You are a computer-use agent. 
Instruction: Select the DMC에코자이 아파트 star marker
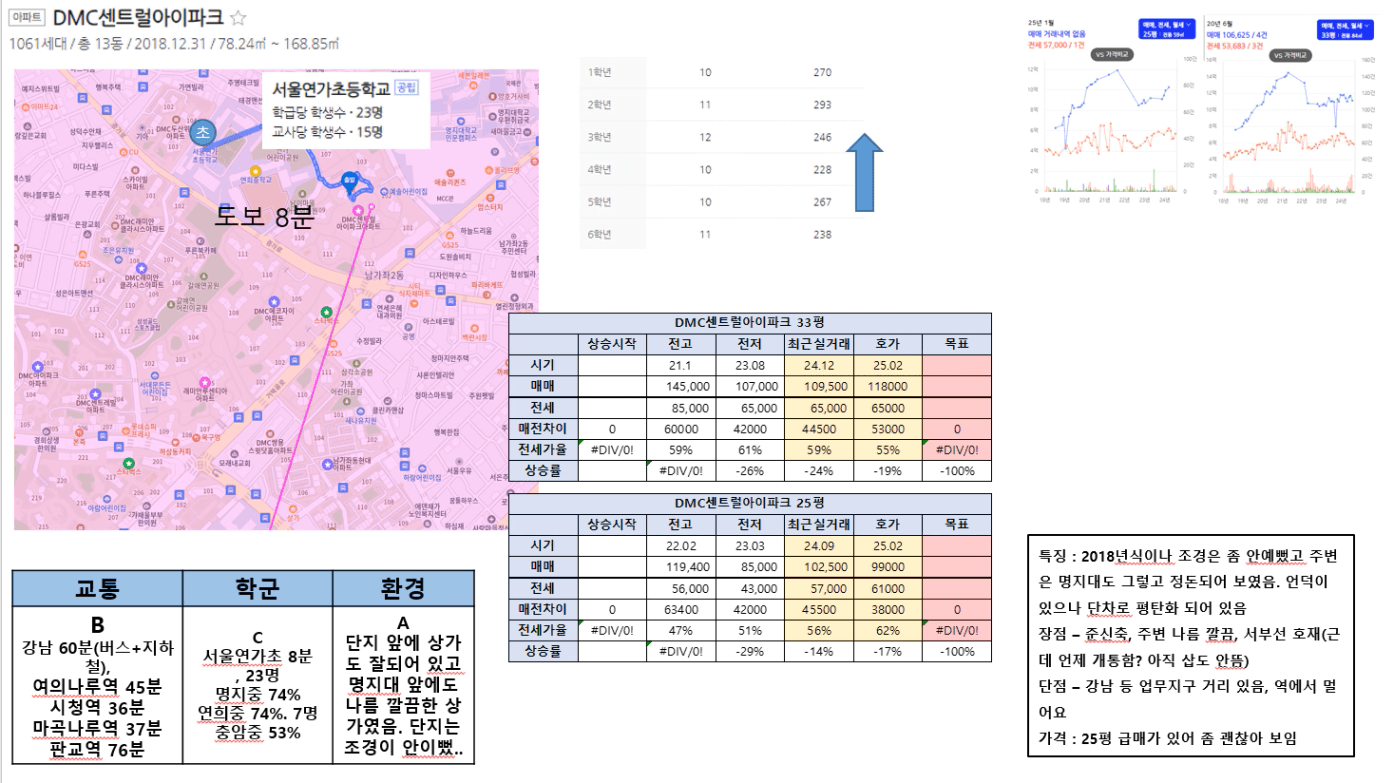click(274, 301)
